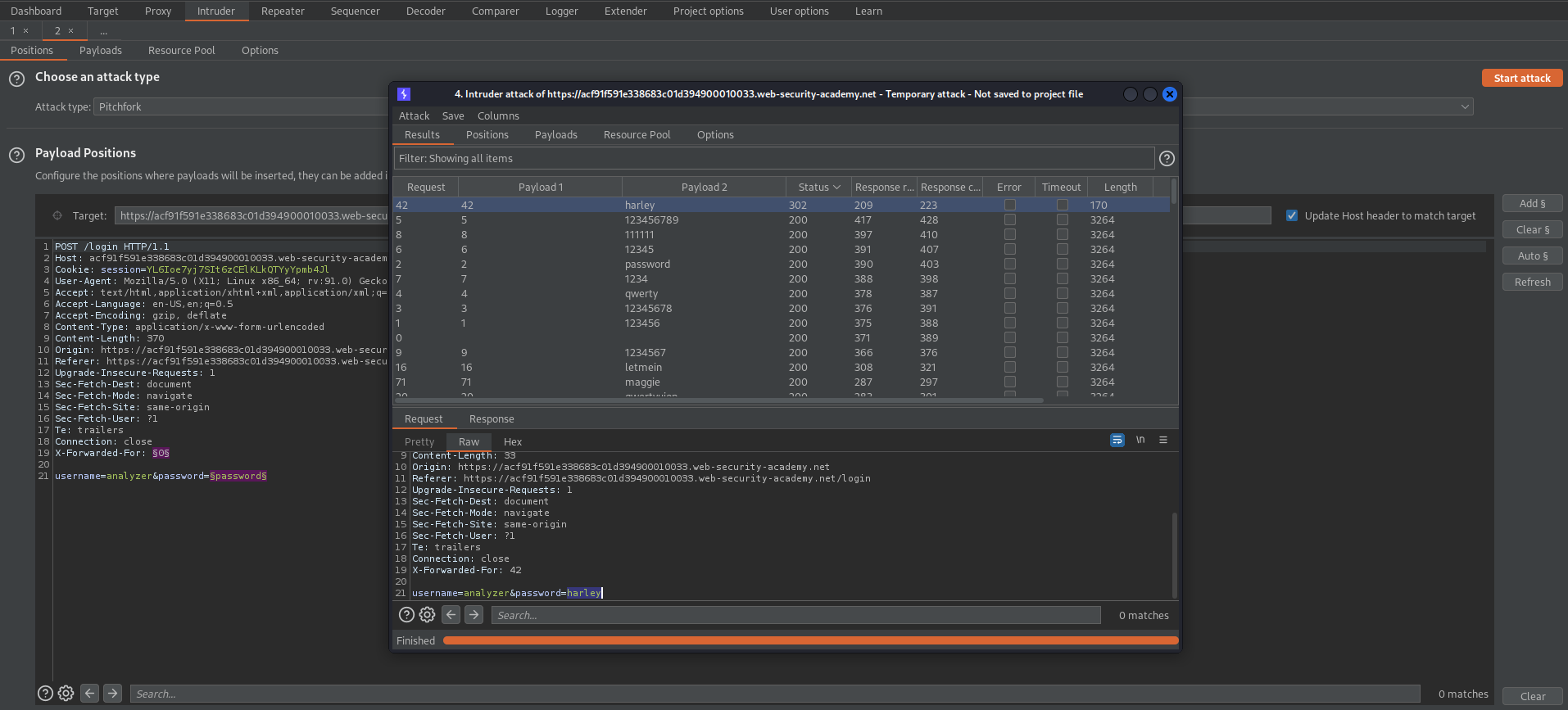The height and width of the screenshot is (710, 1568).
Task: Open Options tab in attack window
Action: coord(715,135)
